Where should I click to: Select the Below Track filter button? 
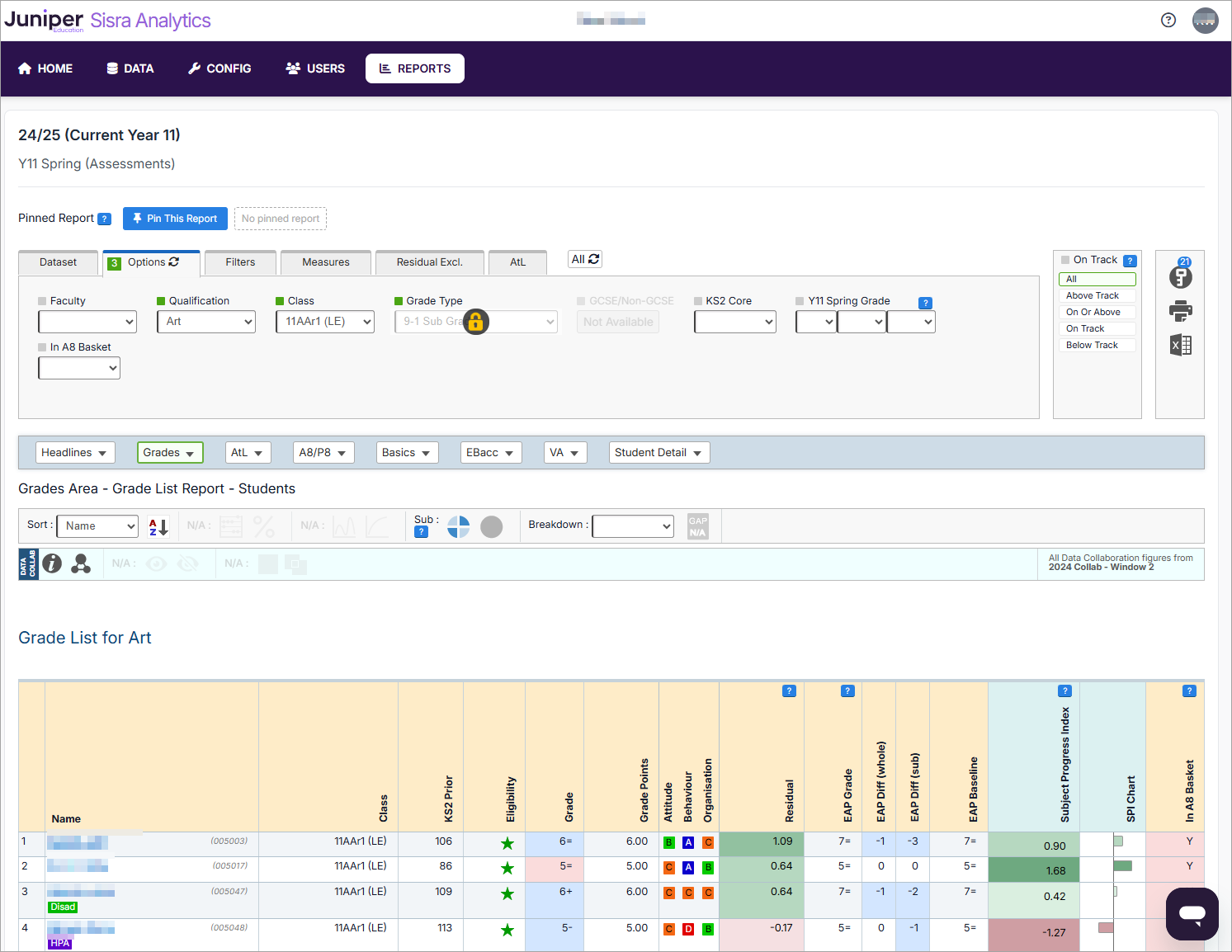1097,345
